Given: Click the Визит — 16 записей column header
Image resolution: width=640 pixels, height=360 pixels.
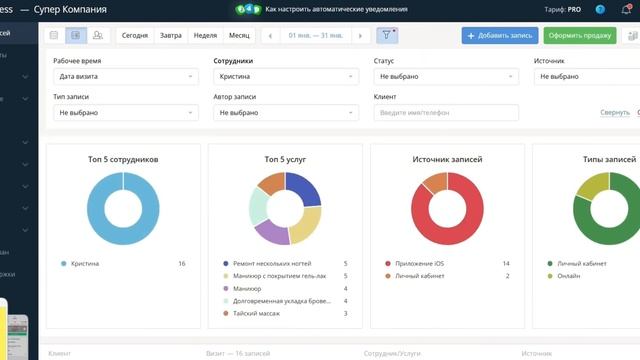Looking at the screenshot, I should [238, 353].
